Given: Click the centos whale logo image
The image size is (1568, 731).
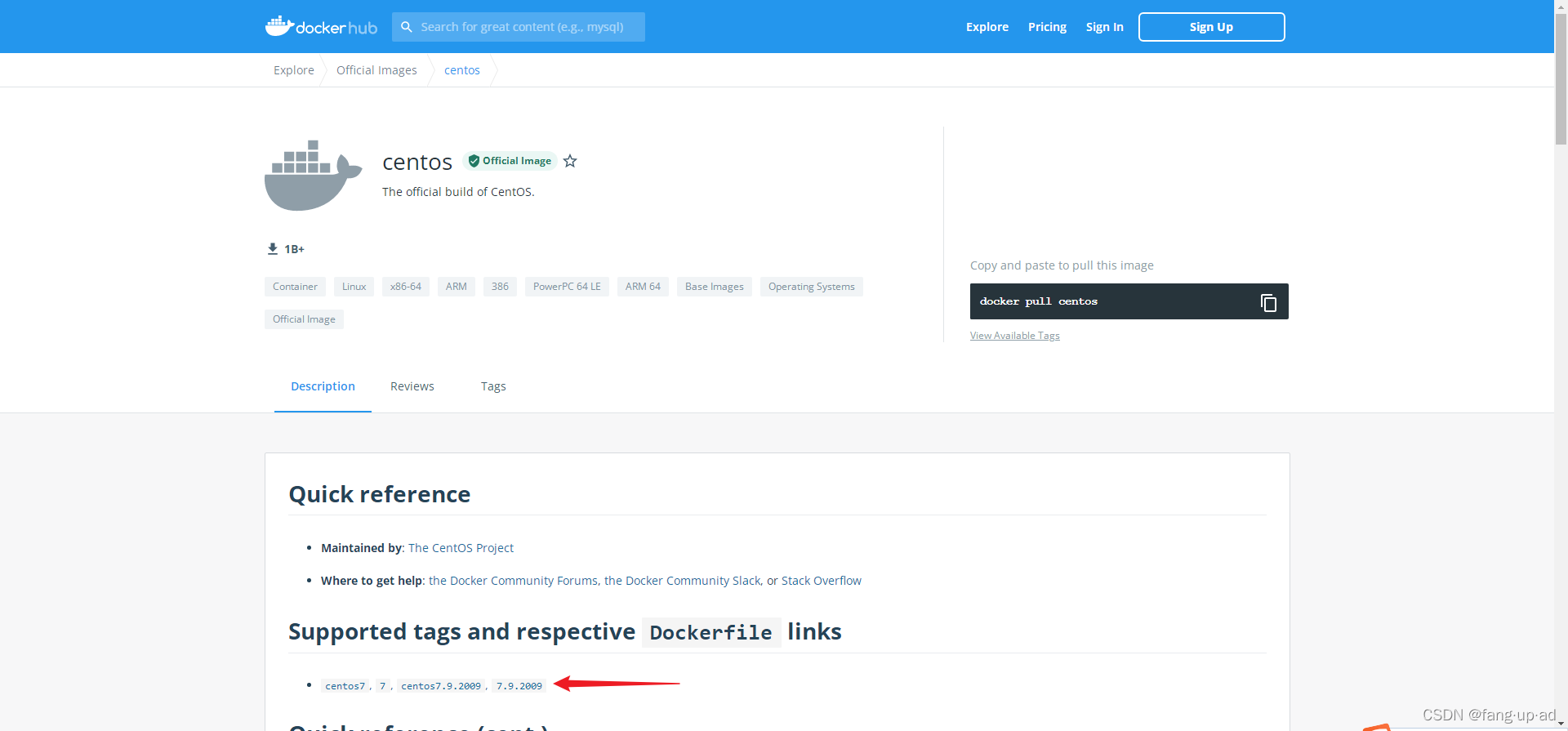Looking at the screenshot, I should coord(313,175).
